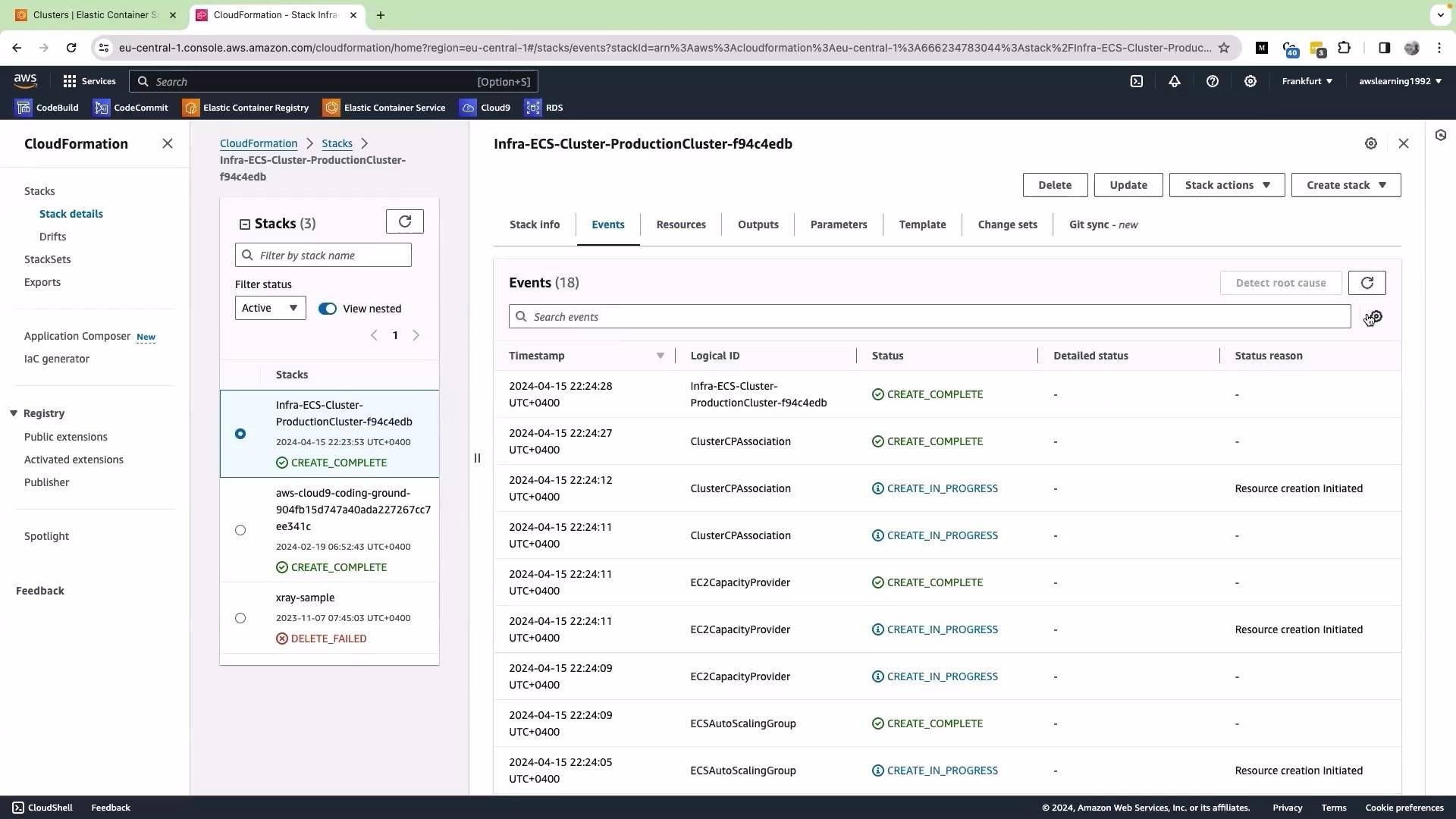Image resolution: width=1456 pixels, height=819 pixels.
Task: Go to next page of stacks
Action: tap(416, 335)
